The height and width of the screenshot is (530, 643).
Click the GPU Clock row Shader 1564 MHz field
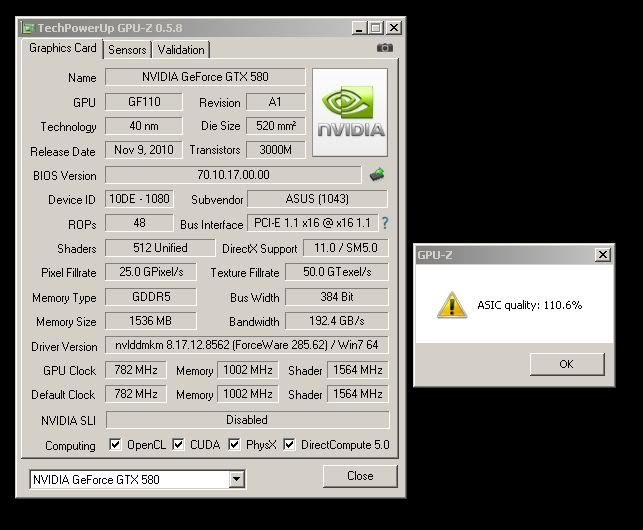[358, 370]
